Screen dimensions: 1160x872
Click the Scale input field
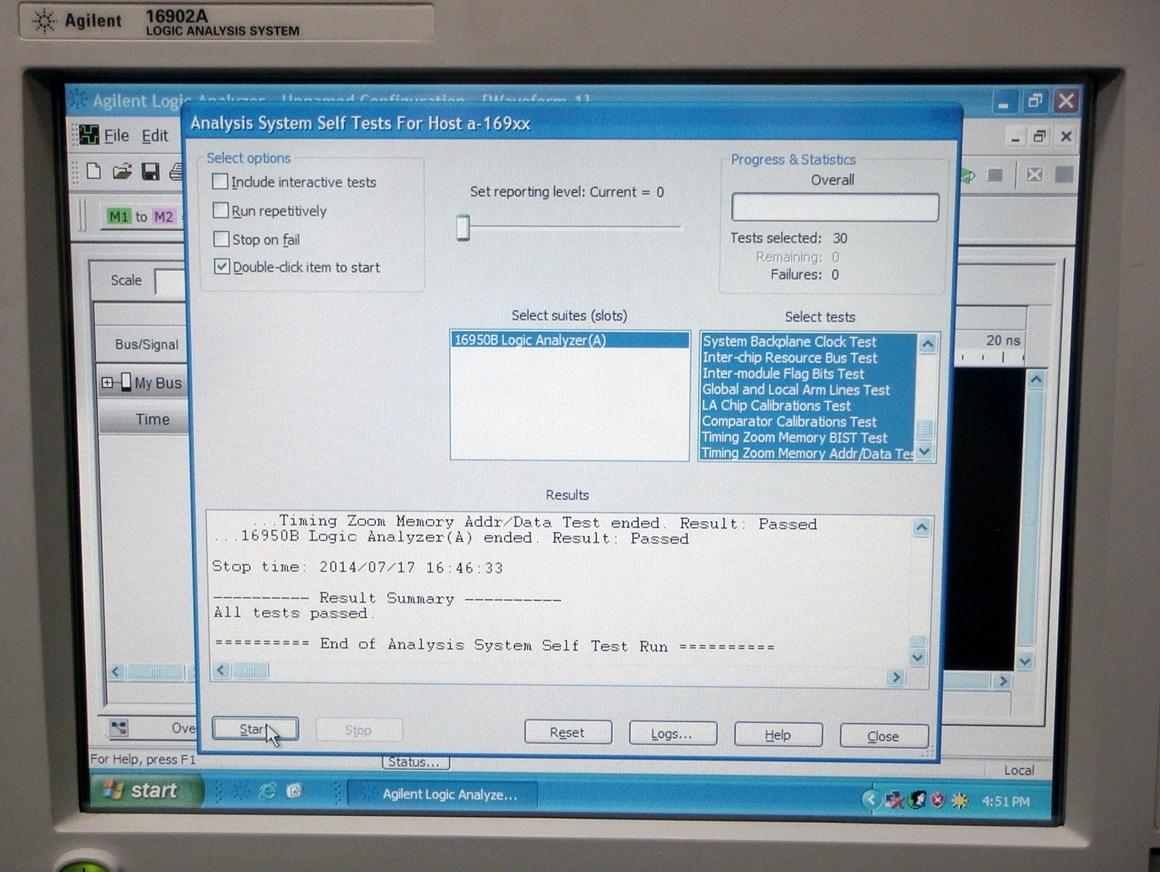170,282
